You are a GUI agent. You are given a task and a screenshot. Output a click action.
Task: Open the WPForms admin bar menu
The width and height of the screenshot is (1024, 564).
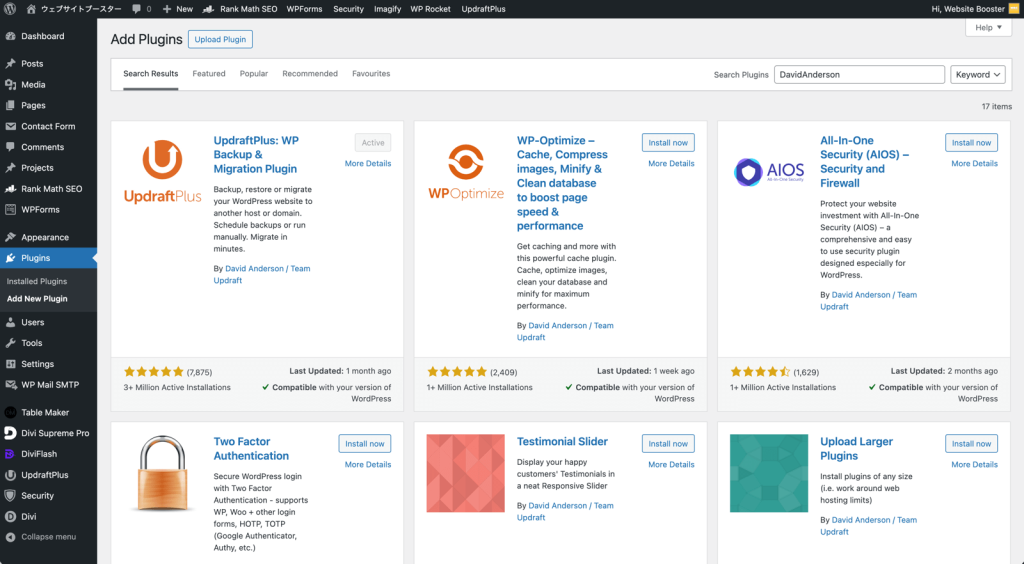(x=304, y=9)
